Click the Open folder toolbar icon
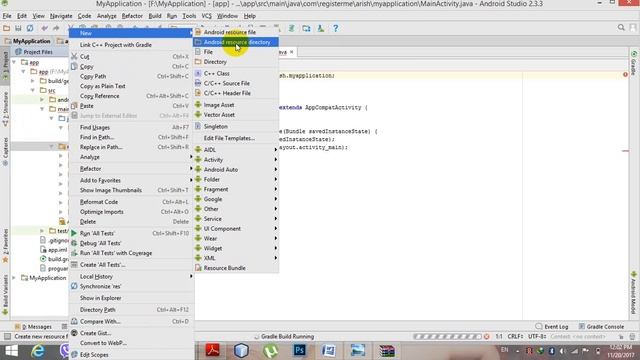640x360 pixels. pyautogui.click(x=6, y=28)
